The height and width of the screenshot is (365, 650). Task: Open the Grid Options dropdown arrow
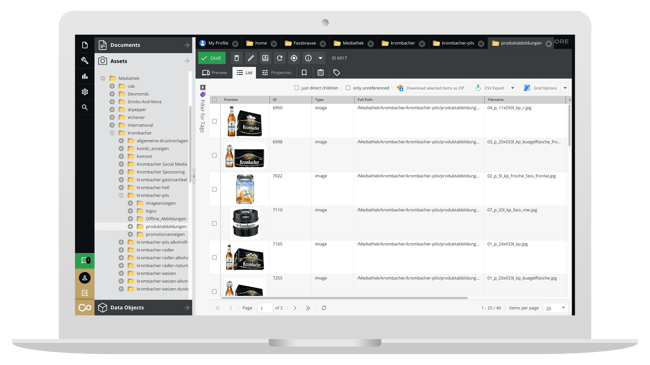tap(565, 88)
